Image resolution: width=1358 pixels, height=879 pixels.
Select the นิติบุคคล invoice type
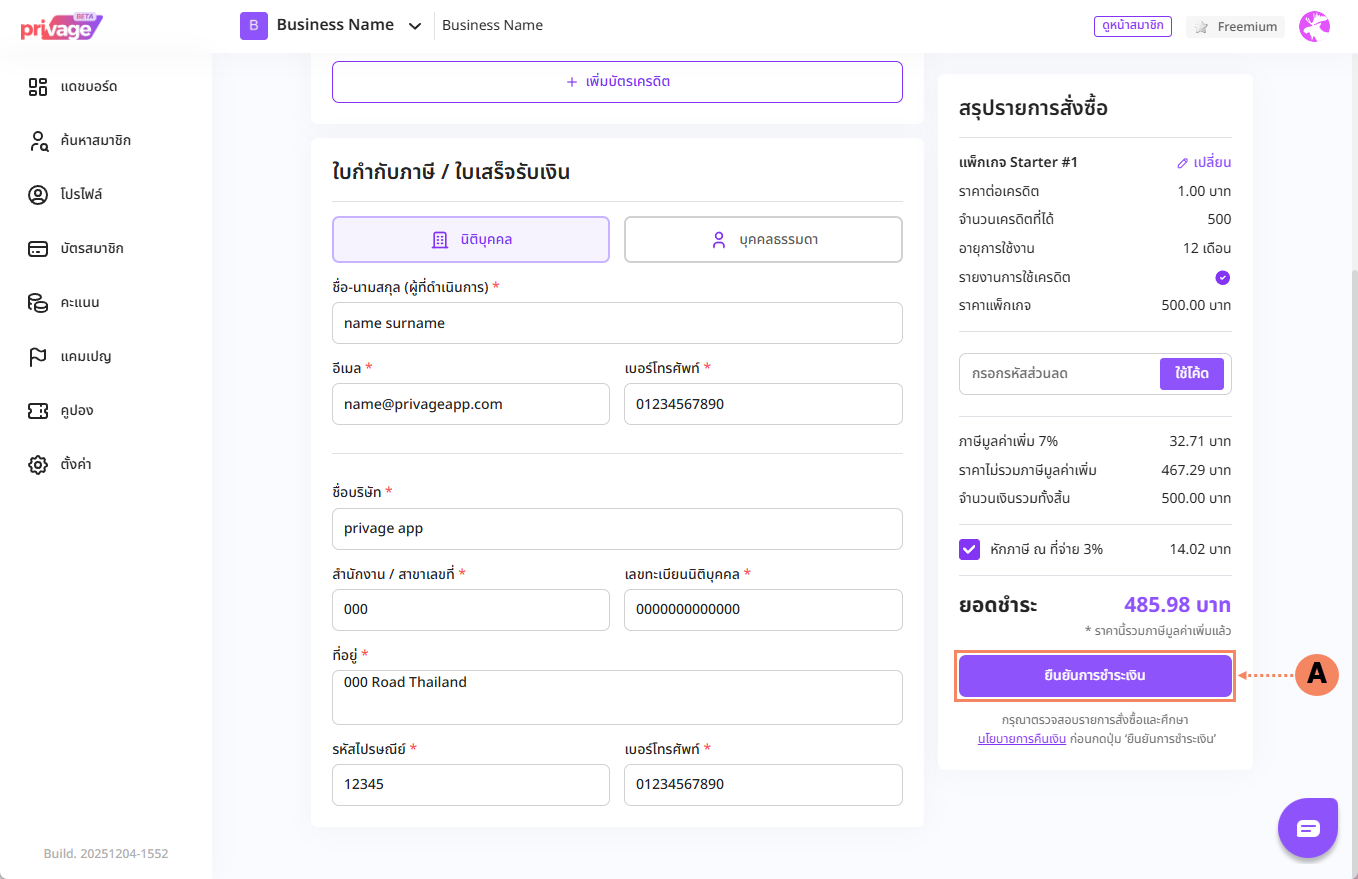pyautogui.click(x=470, y=240)
